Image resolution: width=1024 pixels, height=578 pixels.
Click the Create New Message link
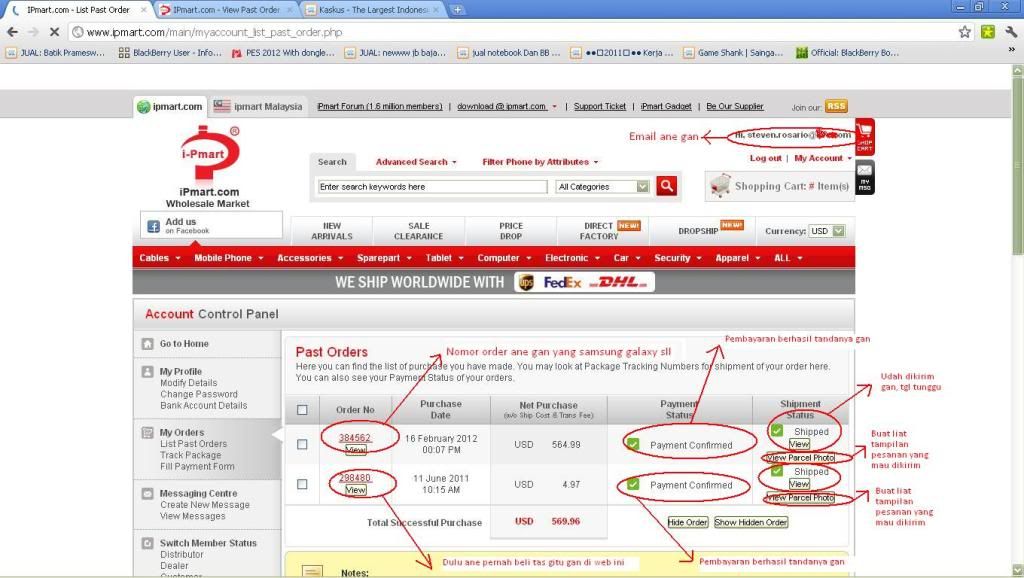pos(205,505)
